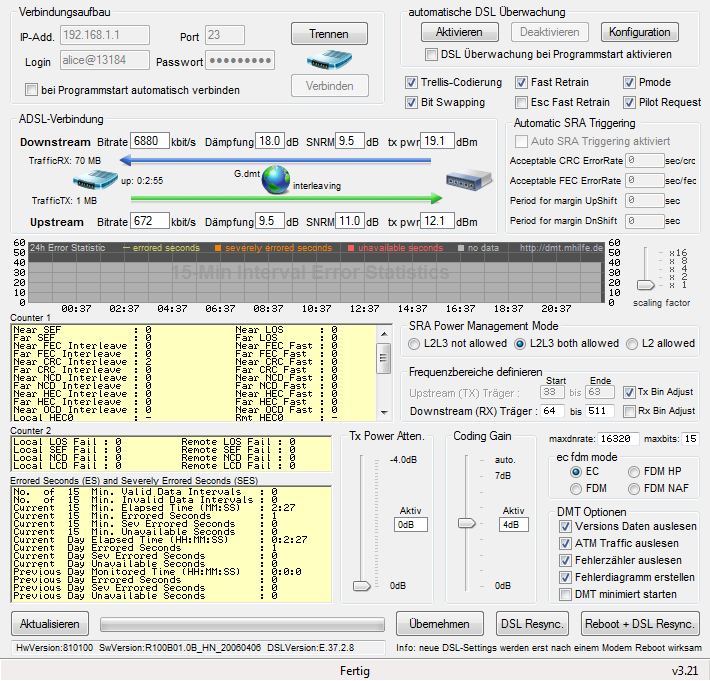
Task: Toggle Versions Daten auslesen option
Action: [565, 526]
